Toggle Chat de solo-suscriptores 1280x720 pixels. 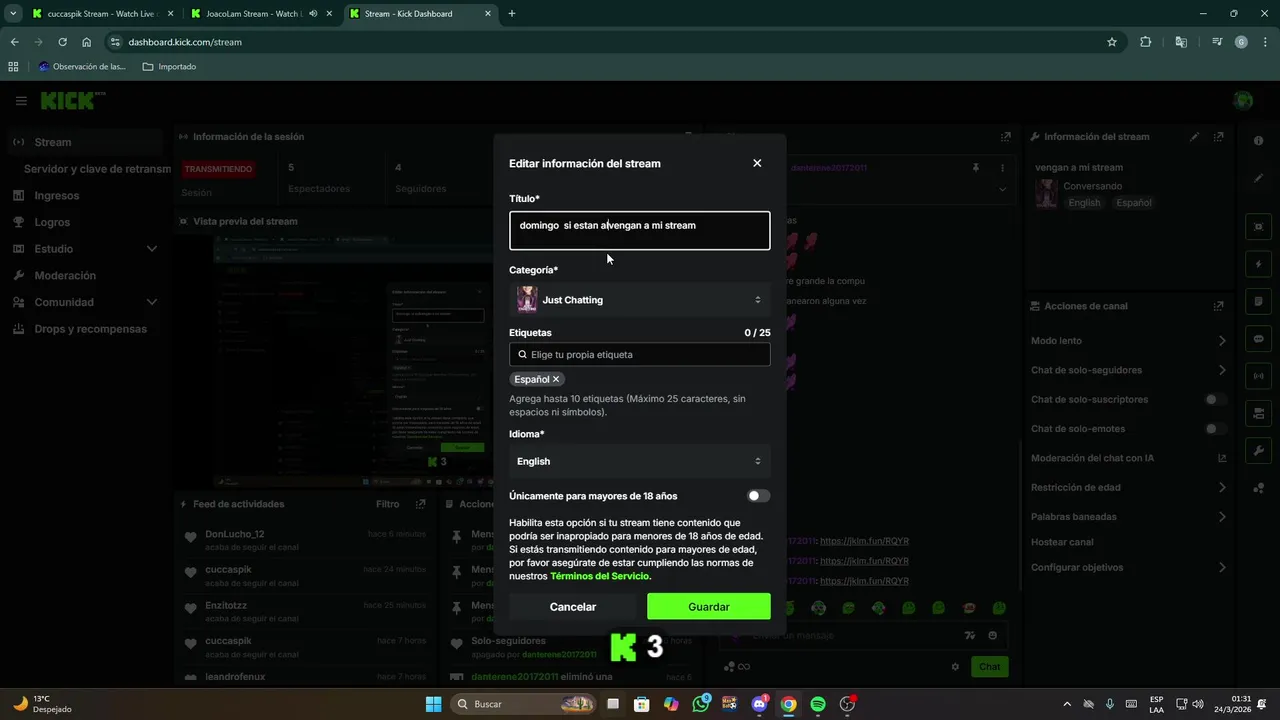pos(1215,400)
